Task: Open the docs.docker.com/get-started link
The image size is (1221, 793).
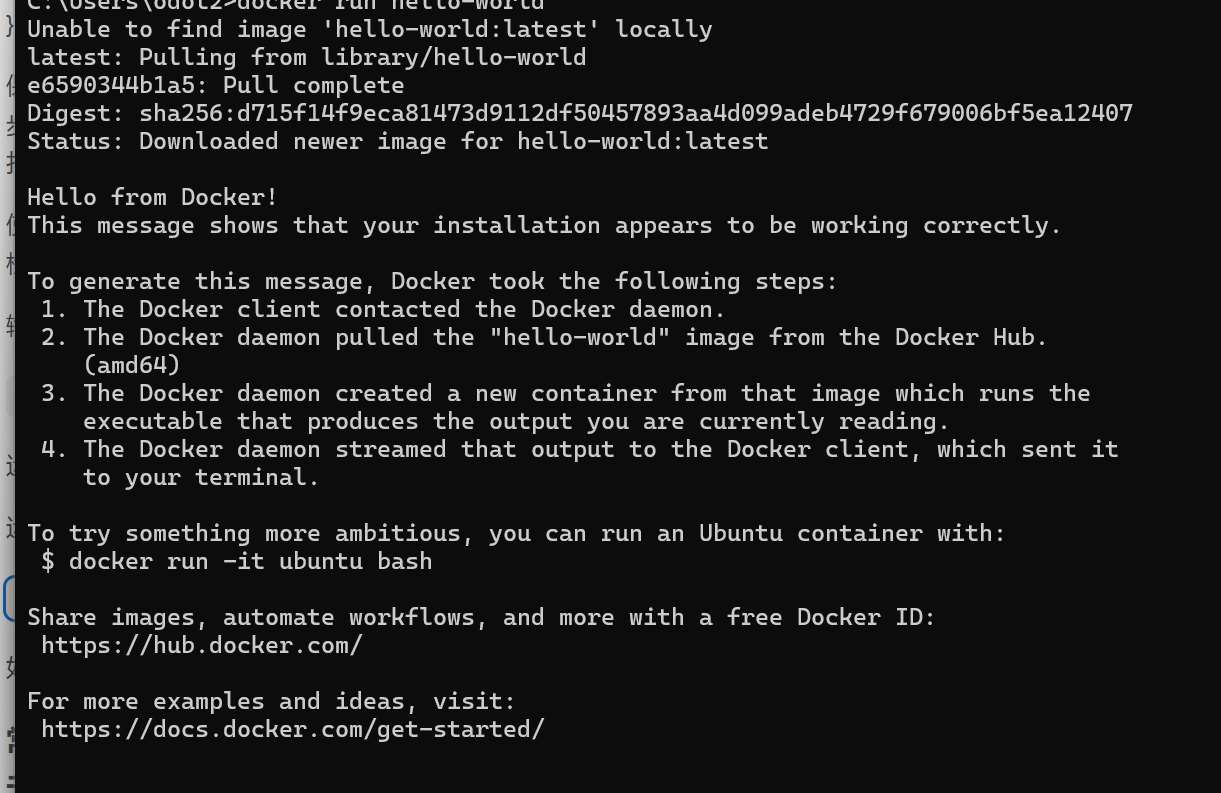Action: coord(293,729)
